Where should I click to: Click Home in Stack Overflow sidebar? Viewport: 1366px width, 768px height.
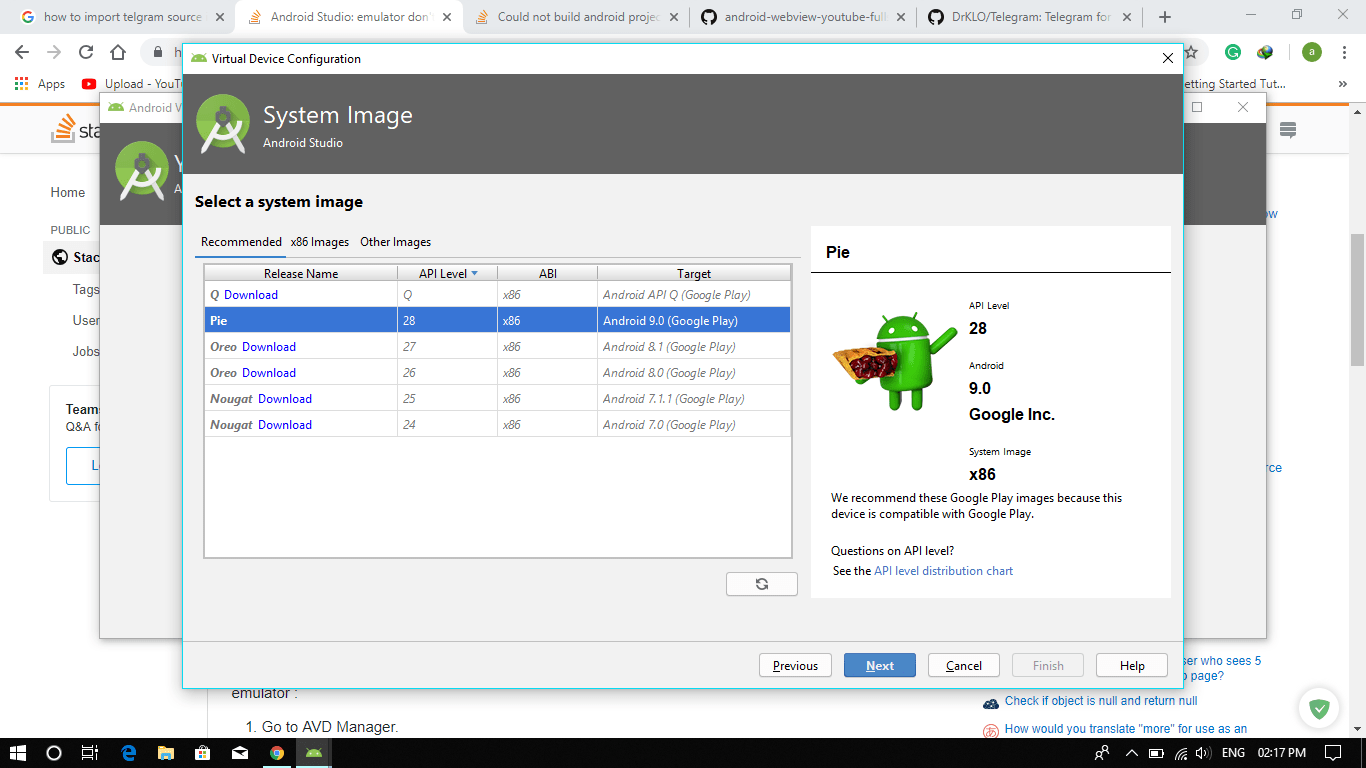click(x=68, y=192)
